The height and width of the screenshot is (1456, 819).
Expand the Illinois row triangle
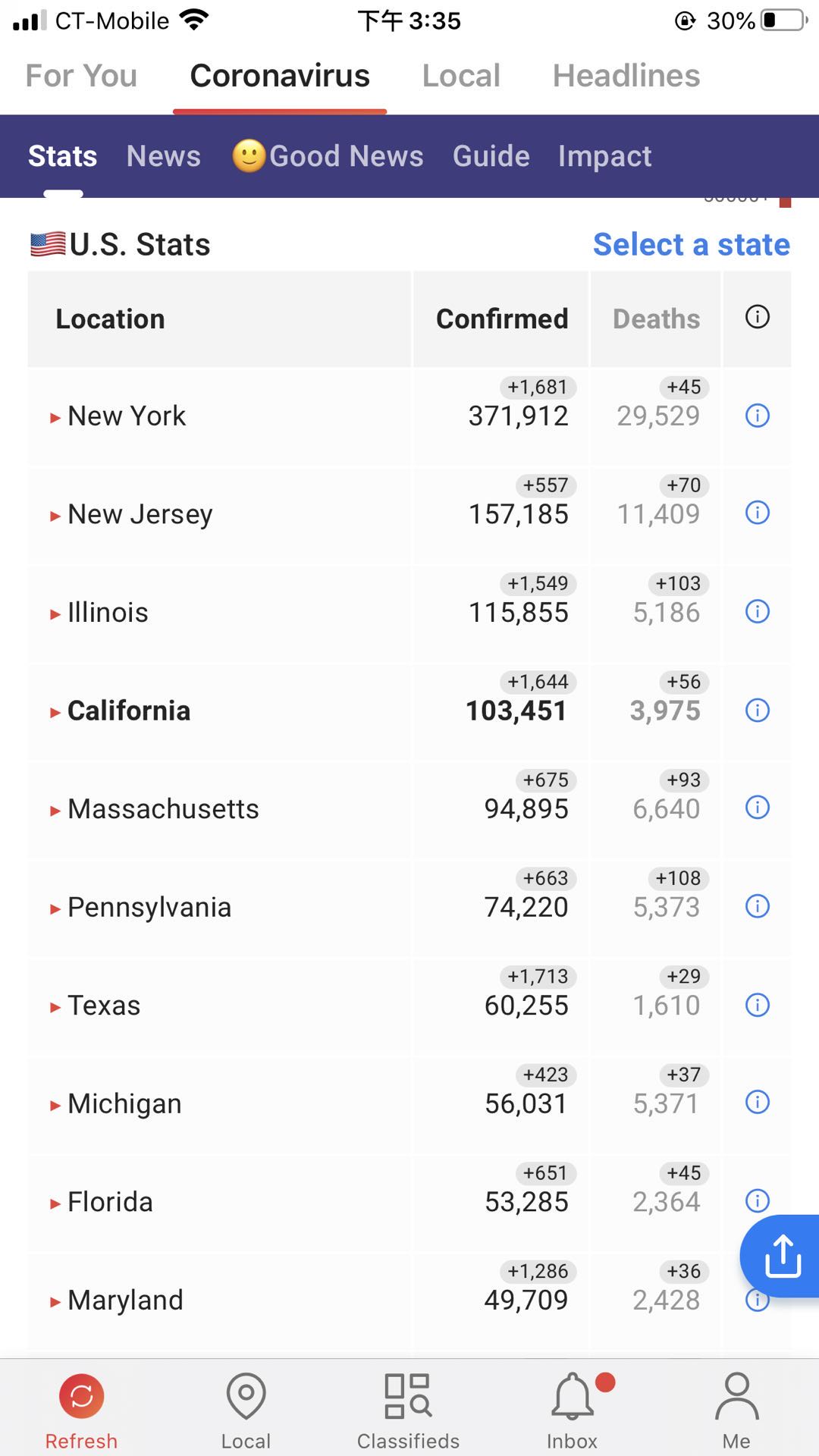55,614
